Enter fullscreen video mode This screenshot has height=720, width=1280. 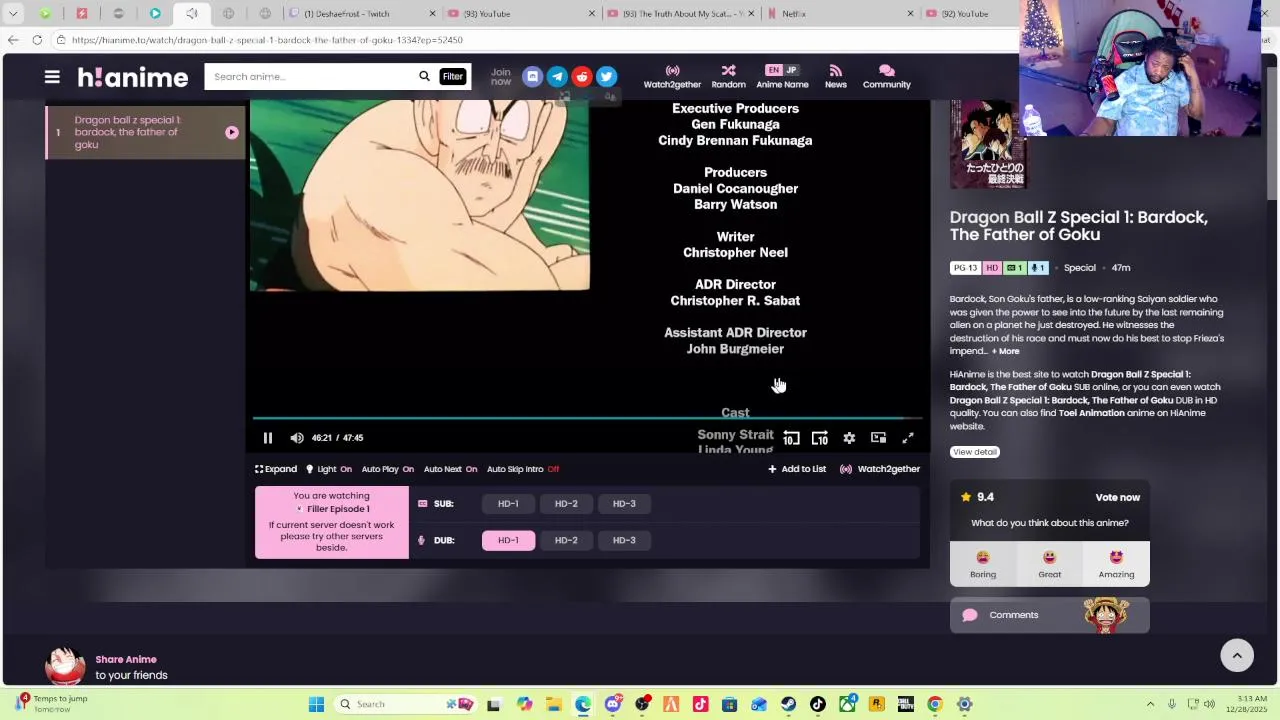(908, 438)
